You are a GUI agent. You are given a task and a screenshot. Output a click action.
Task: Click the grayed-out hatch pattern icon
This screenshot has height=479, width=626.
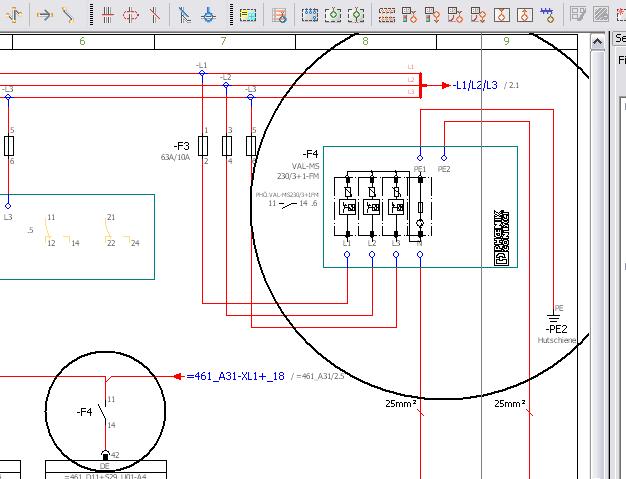point(601,15)
